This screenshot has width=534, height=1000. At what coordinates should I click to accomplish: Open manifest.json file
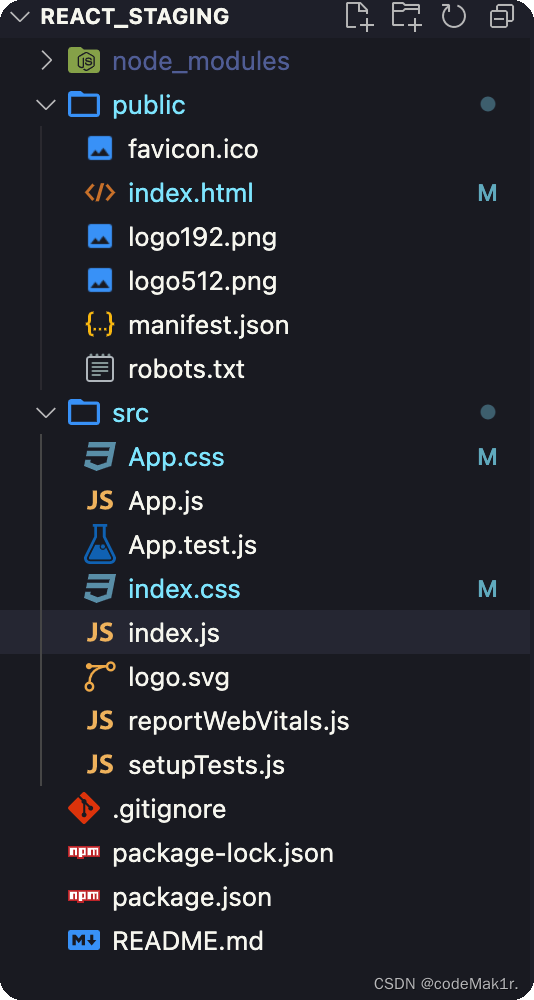(x=209, y=326)
